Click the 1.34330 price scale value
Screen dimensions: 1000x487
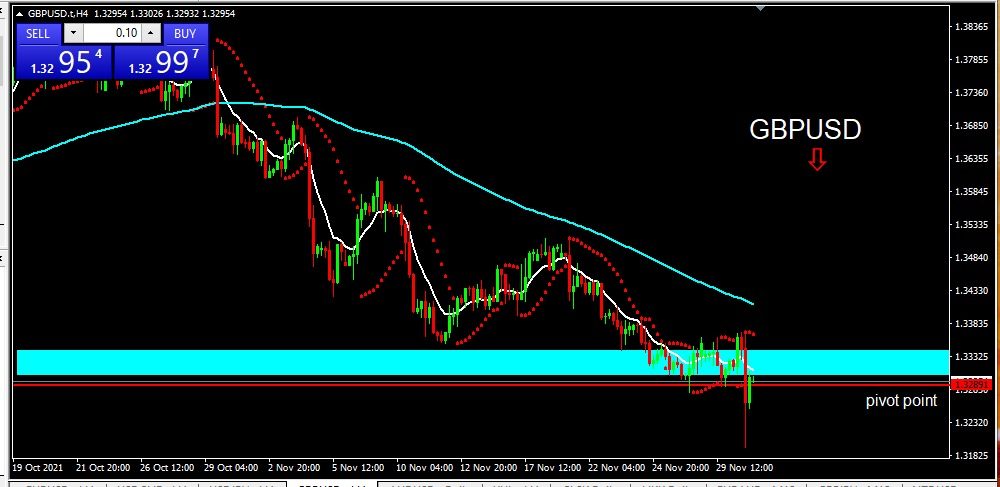(971, 290)
